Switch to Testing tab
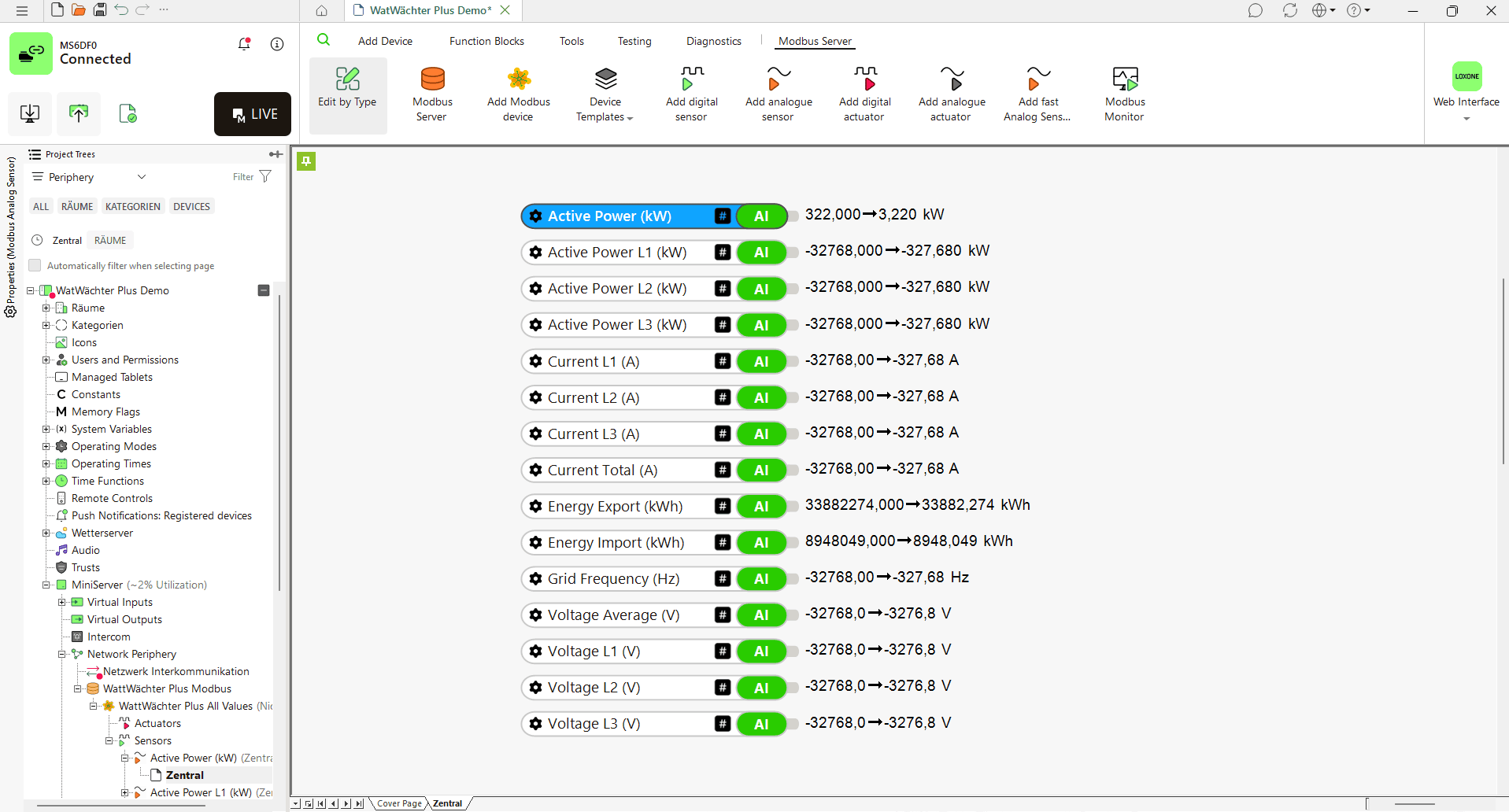The height and width of the screenshot is (812, 1509). [x=634, y=41]
